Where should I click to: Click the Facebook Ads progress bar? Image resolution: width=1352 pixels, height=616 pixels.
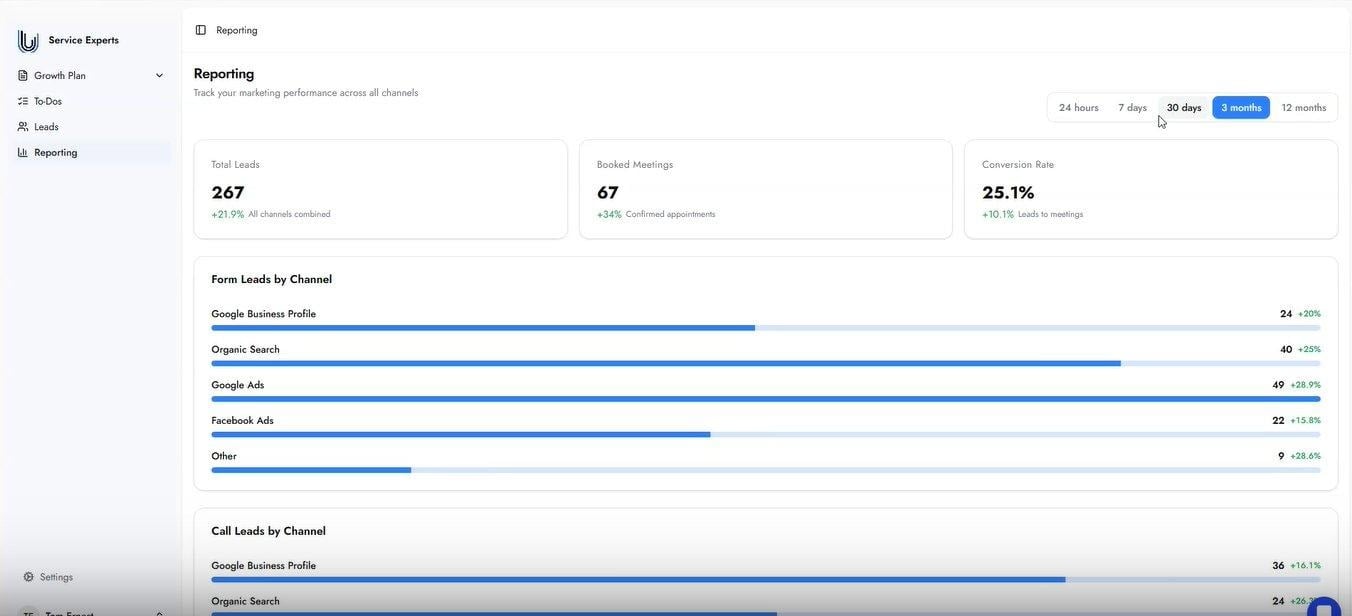766,435
